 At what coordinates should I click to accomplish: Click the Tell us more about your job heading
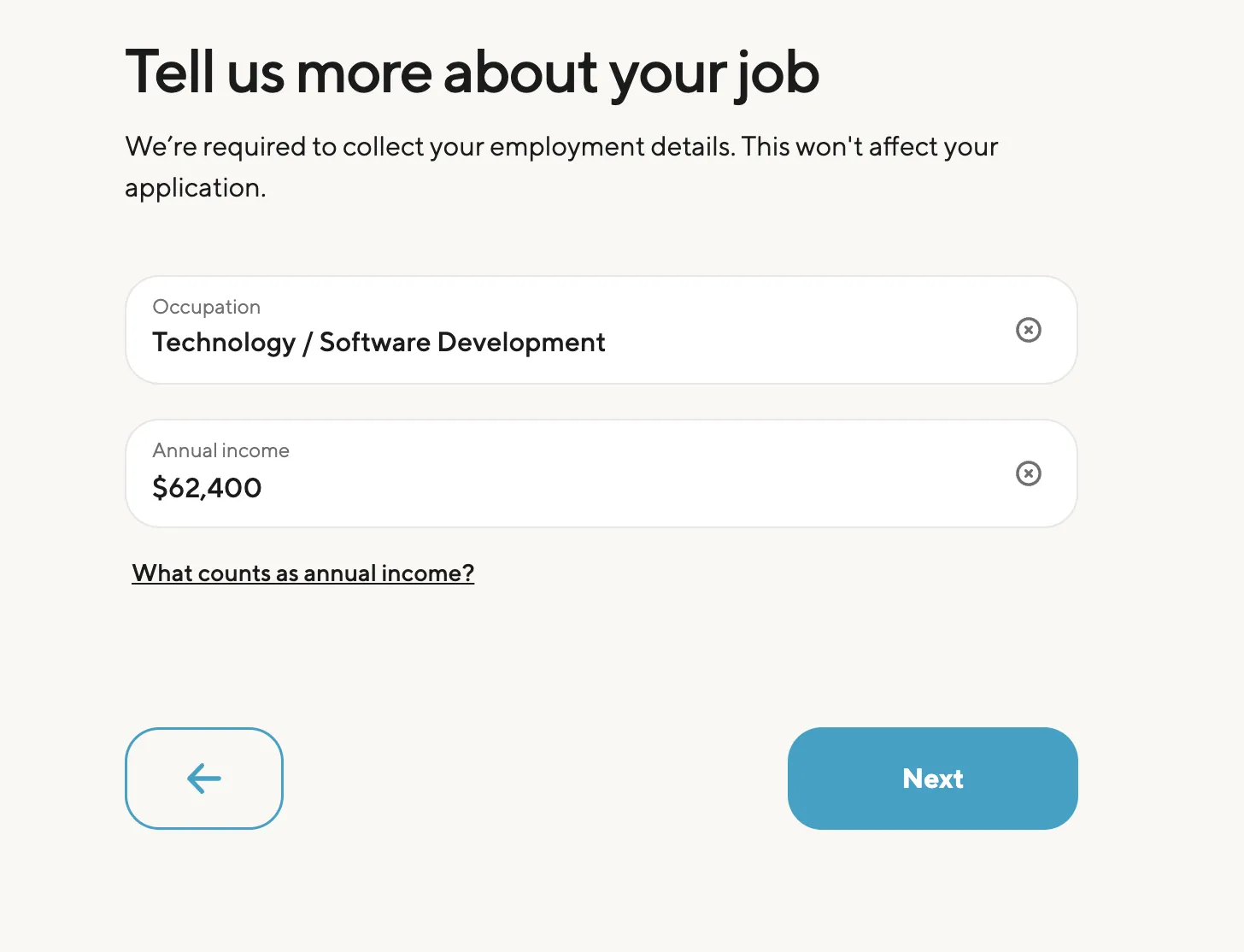472,73
